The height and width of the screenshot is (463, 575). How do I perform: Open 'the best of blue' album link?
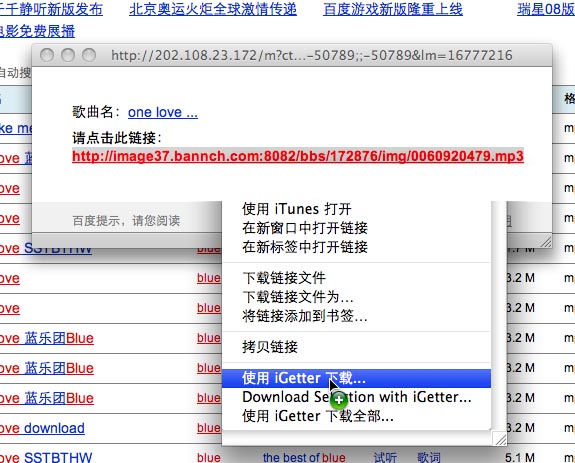click(x=304, y=458)
